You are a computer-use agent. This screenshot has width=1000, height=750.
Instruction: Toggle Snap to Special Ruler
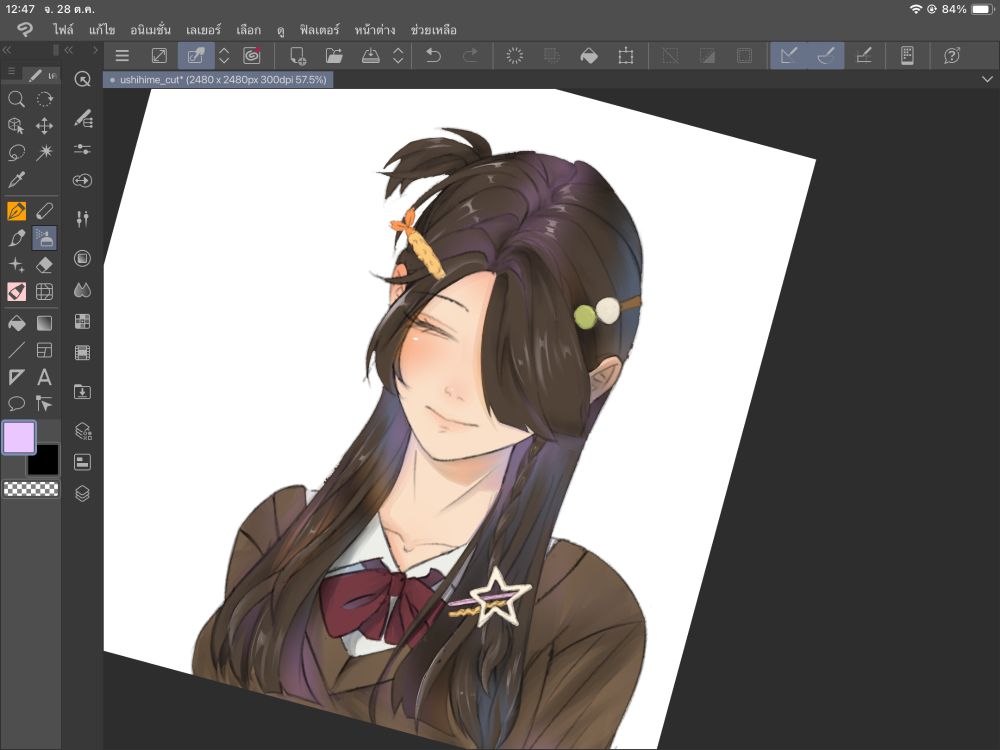pos(826,55)
